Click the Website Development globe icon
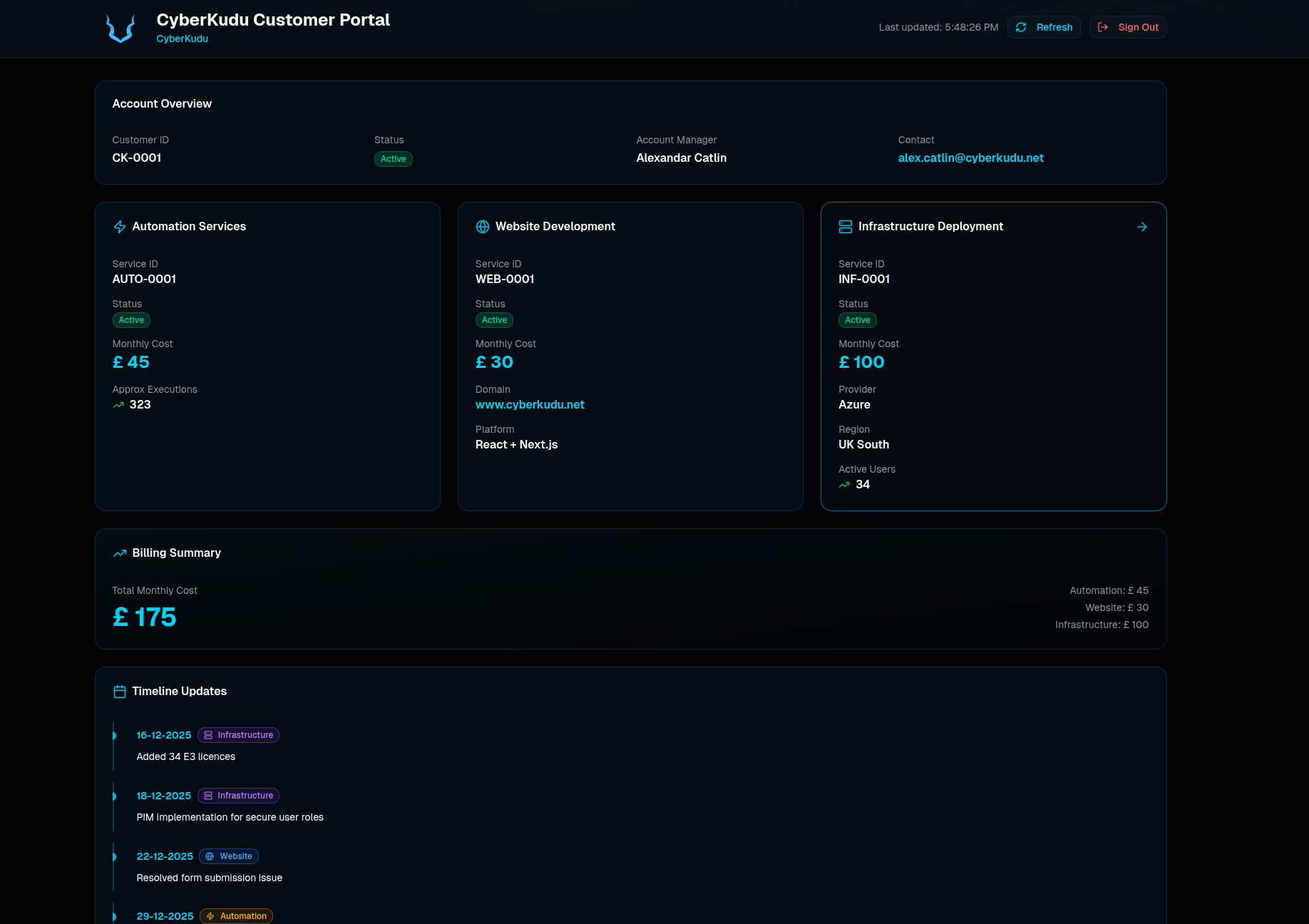1309x924 pixels. [483, 227]
